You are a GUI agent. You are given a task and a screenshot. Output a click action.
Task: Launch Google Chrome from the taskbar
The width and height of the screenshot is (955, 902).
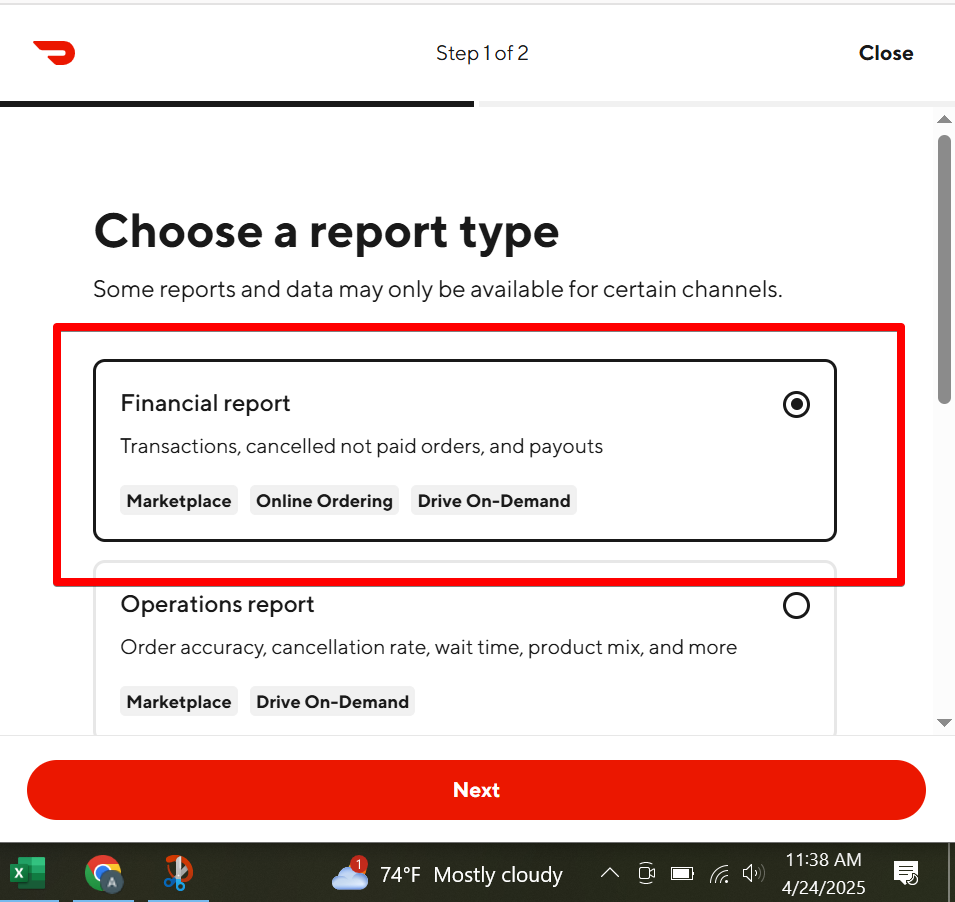coord(103,872)
